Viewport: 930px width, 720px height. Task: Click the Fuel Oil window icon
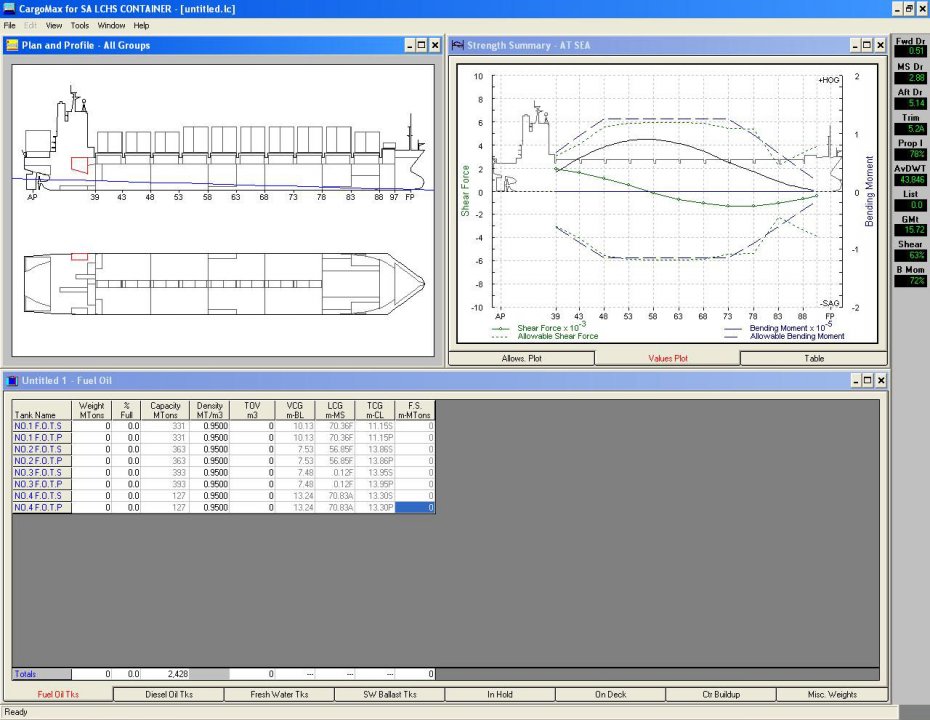point(12,381)
